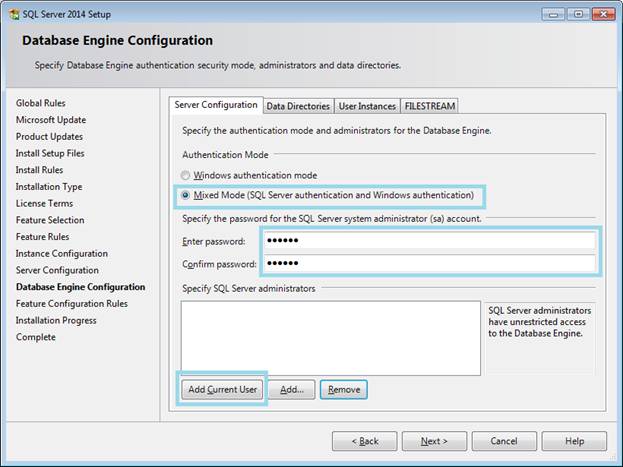The height and width of the screenshot is (467, 623).
Task: Minimize the SQL Server 2014 Setup window
Action: click(553, 14)
